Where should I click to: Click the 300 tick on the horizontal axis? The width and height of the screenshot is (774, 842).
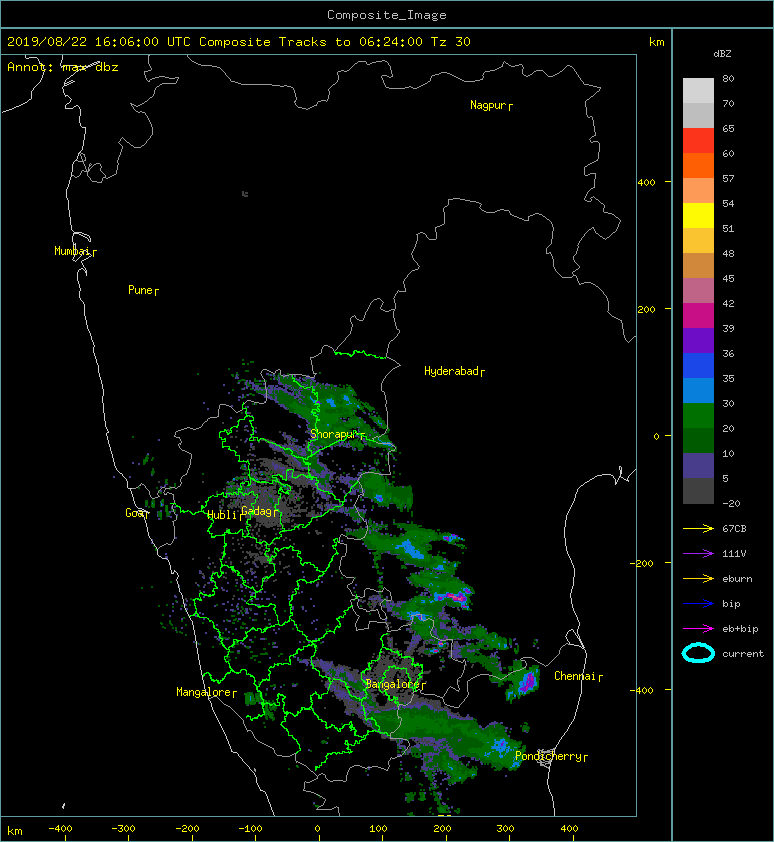point(505,829)
